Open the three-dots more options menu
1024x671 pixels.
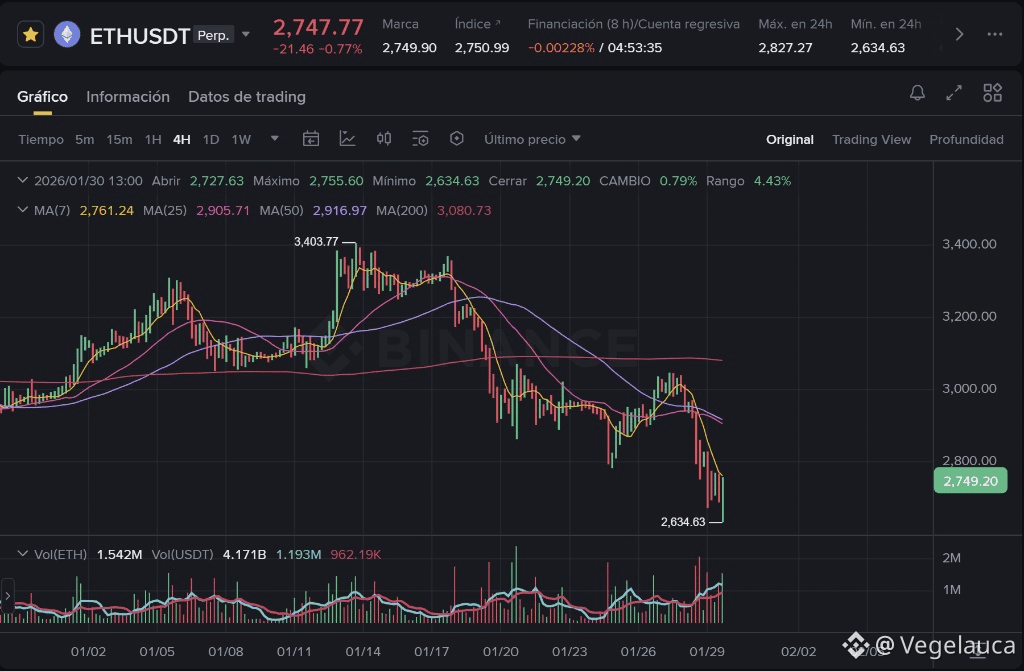(x=994, y=35)
